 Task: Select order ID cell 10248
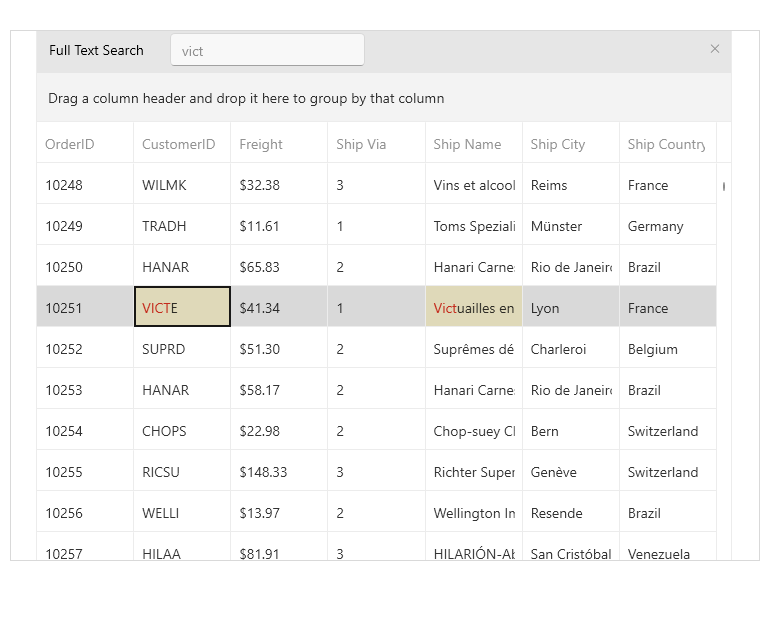[x=85, y=184]
